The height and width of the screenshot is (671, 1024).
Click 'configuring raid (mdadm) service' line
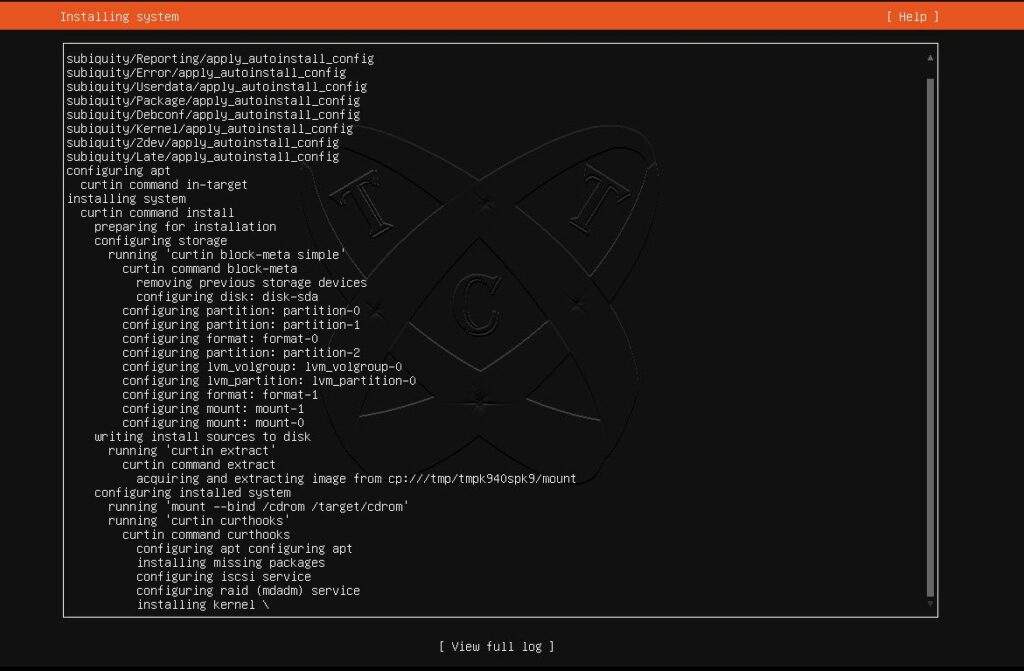pyautogui.click(x=248, y=591)
